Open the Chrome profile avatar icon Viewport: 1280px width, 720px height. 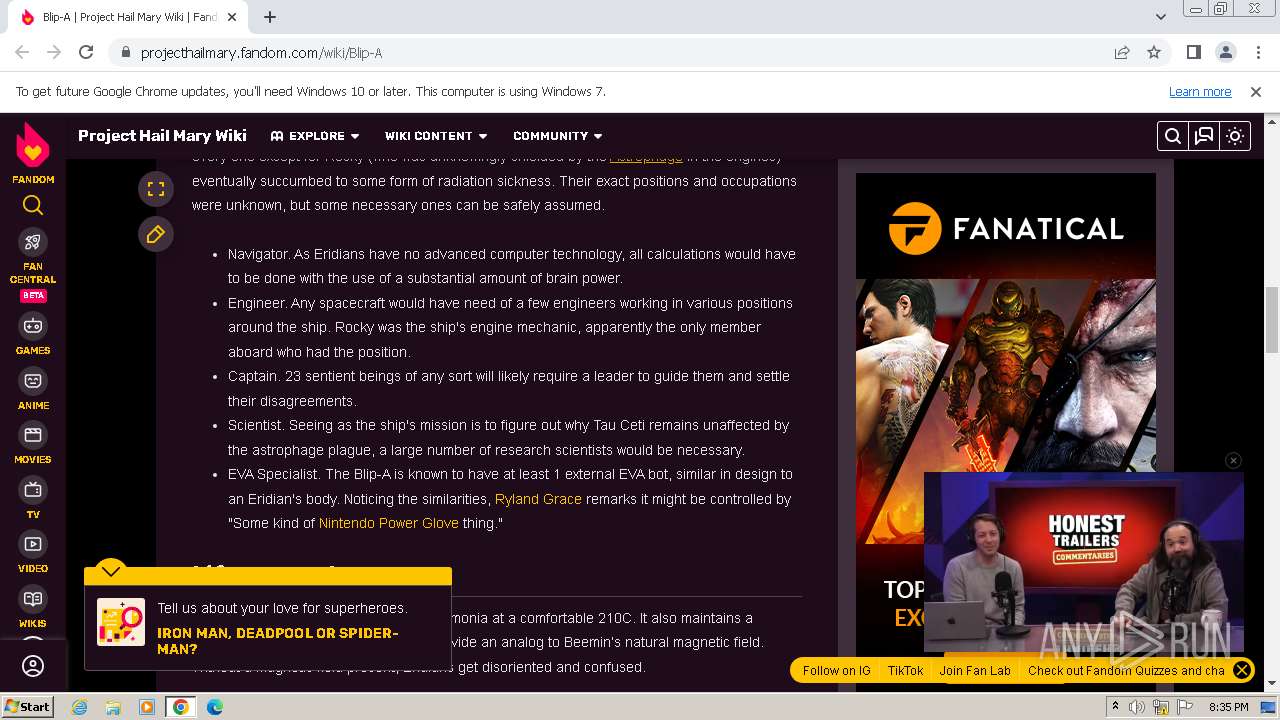[x=1226, y=52]
